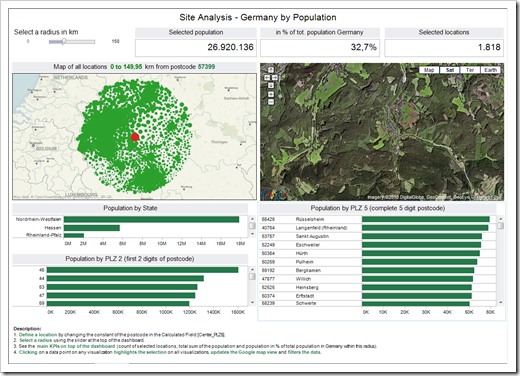Click the Eschweiler row label
The width and height of the screenshot is (520, 376).
tap(308, 245)
